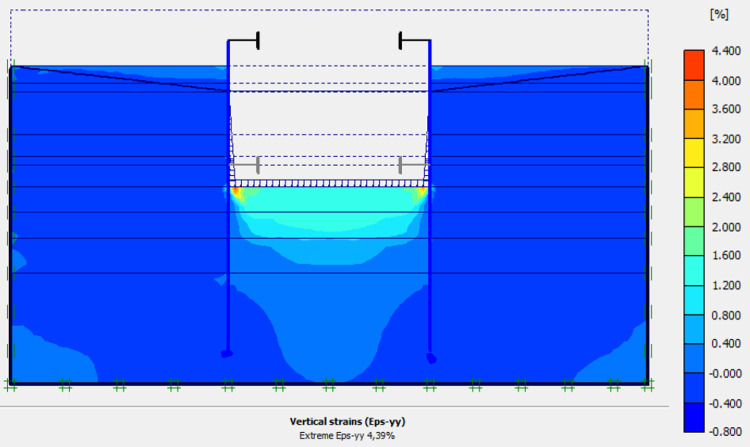Select the legend value 0.400
The height and width of the screenshot is (447, 750).
pyautogui.click(x=726, y=344)
